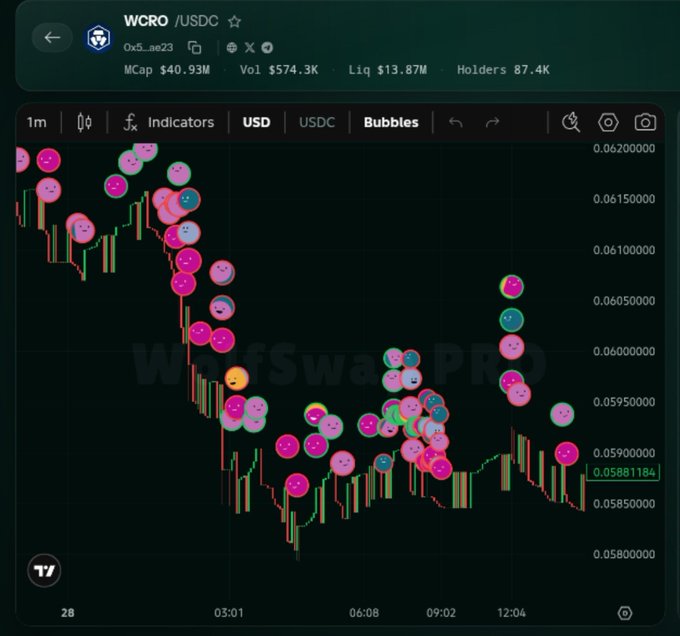
Task: Click the Vol $574.3K stat
Action: (279, 70)
